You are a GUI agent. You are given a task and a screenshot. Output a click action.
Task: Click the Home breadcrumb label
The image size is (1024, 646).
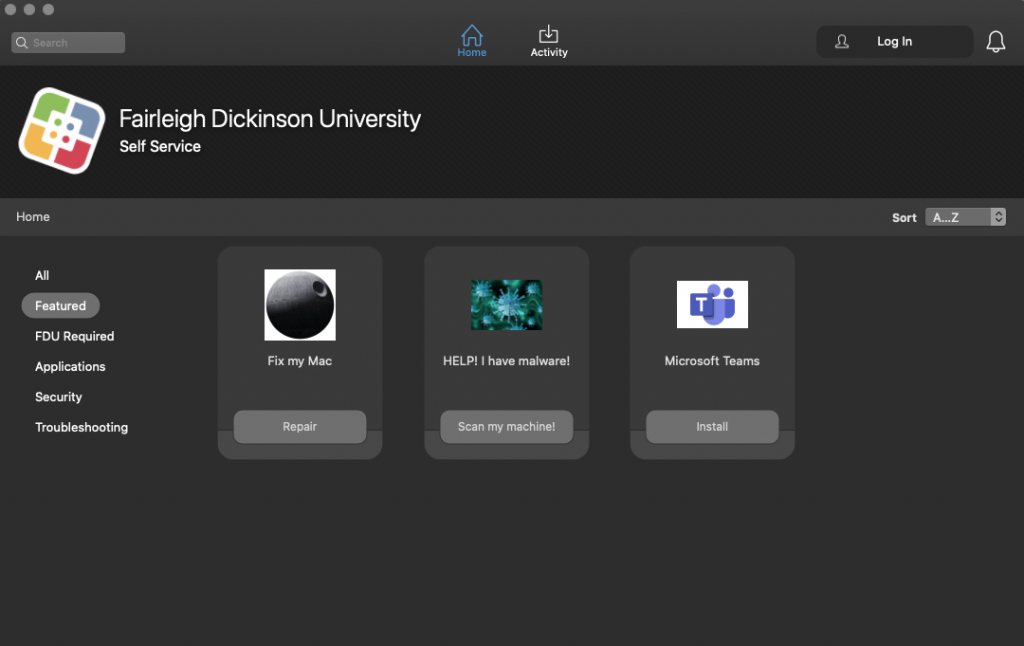[x=33, y=217]
